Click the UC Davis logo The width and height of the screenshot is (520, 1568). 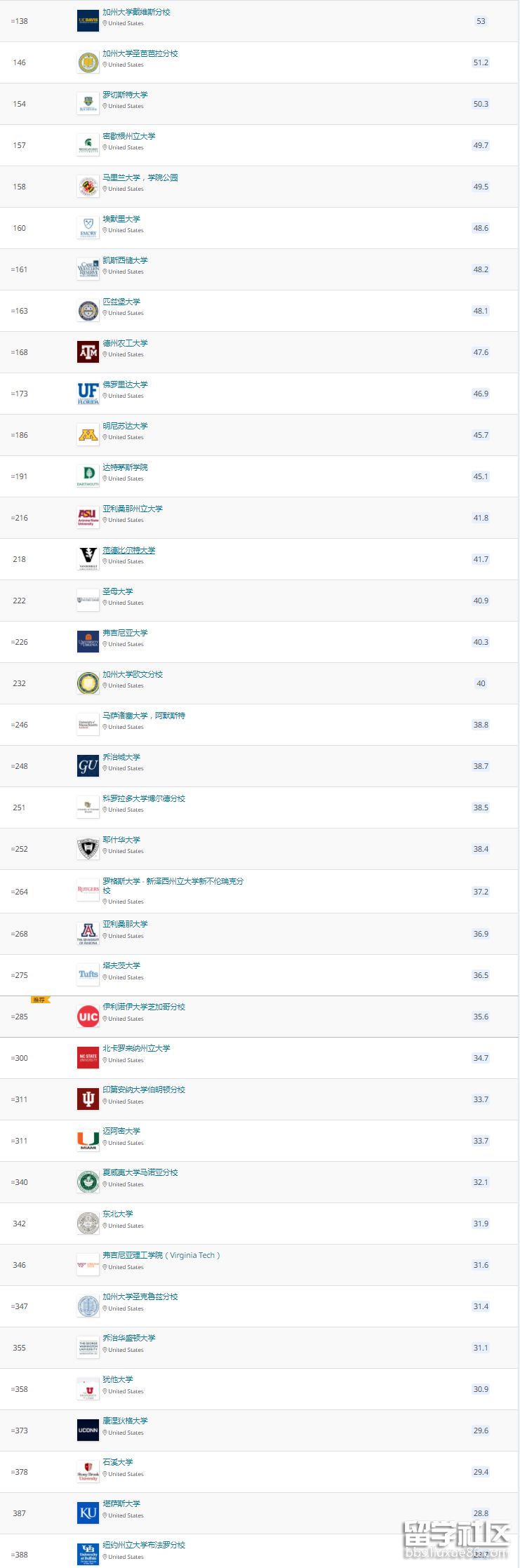tap(88, 21)
